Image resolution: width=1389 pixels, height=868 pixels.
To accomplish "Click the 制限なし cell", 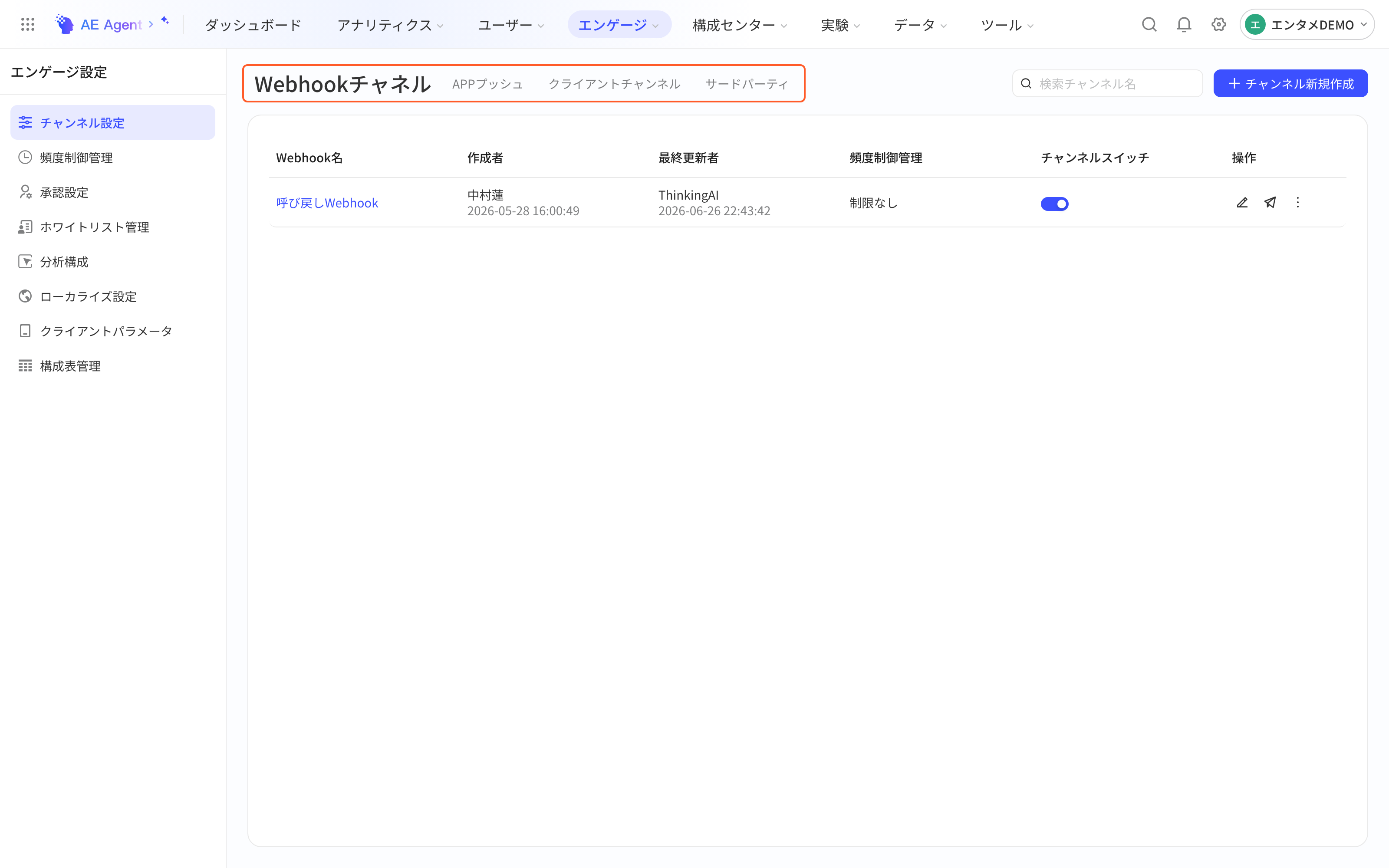I will coord(873,203).
